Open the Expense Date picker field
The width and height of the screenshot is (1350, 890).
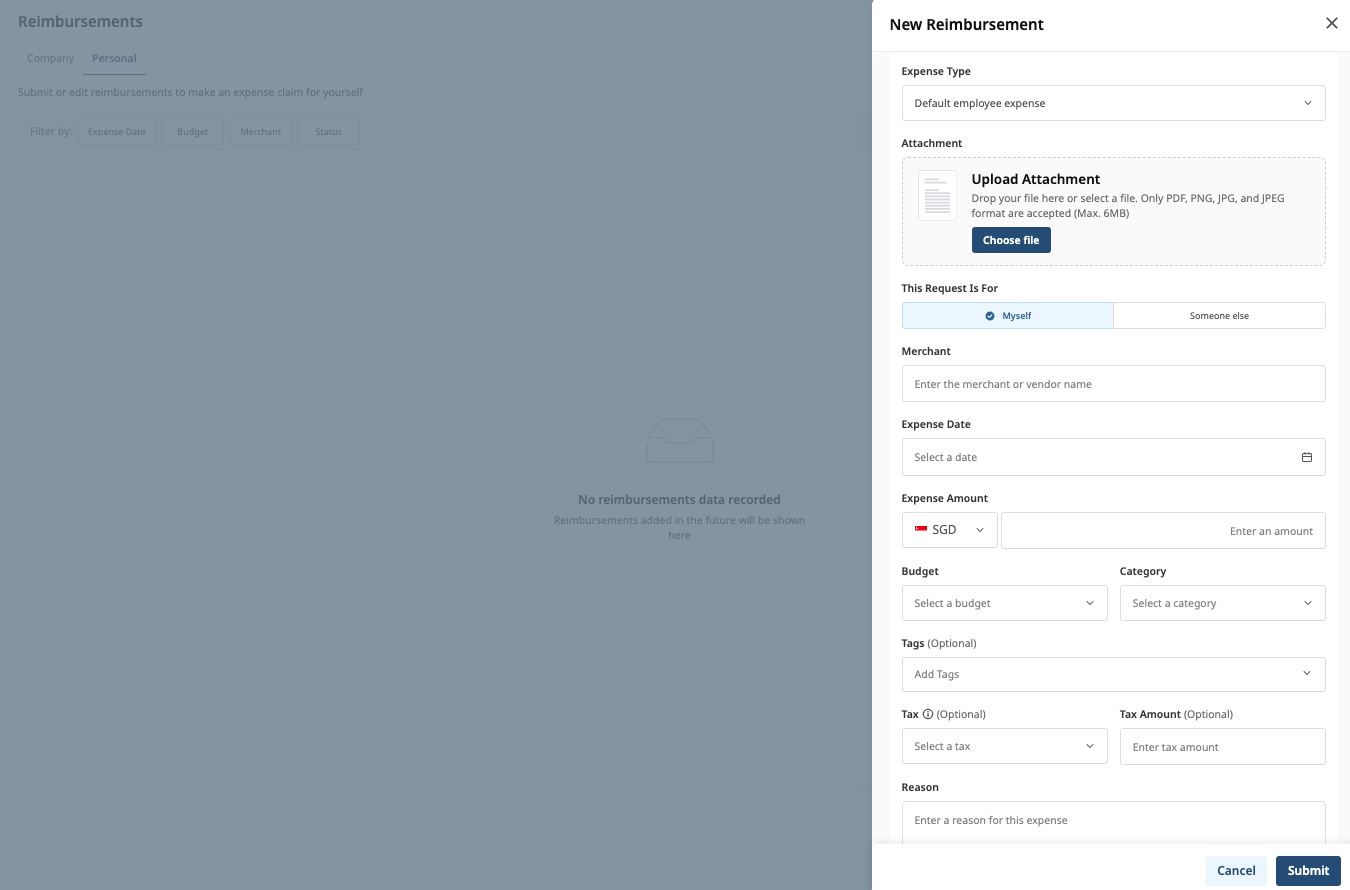click(1113, 457)
